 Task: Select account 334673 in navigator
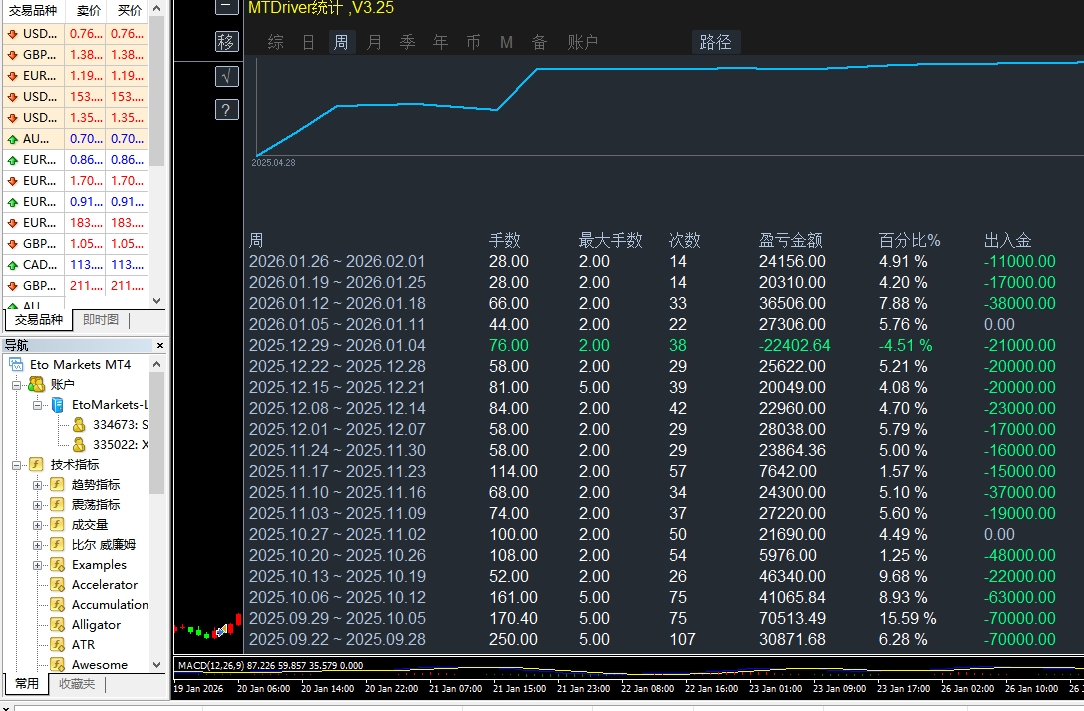[x=120, y=425]
